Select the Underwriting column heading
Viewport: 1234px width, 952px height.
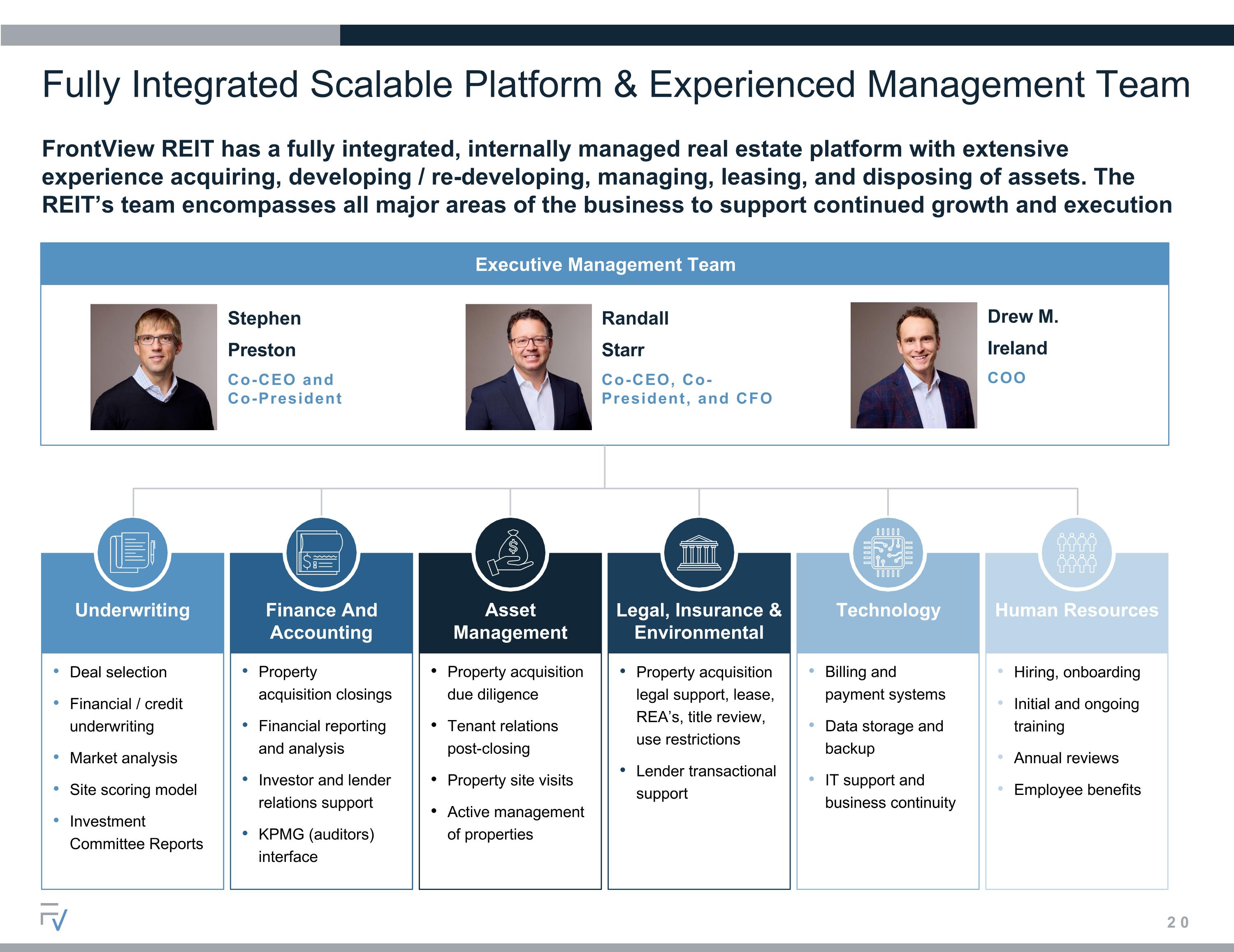click(133, 610)
